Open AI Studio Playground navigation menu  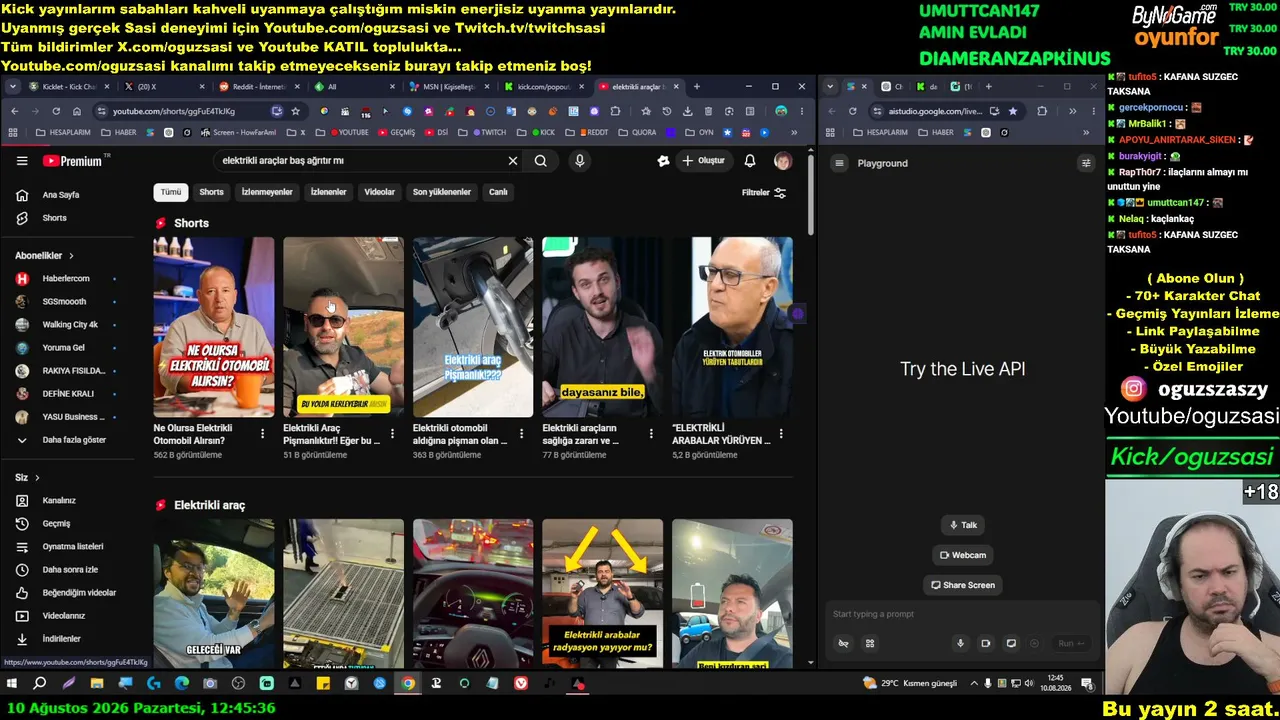coord(840,163)
